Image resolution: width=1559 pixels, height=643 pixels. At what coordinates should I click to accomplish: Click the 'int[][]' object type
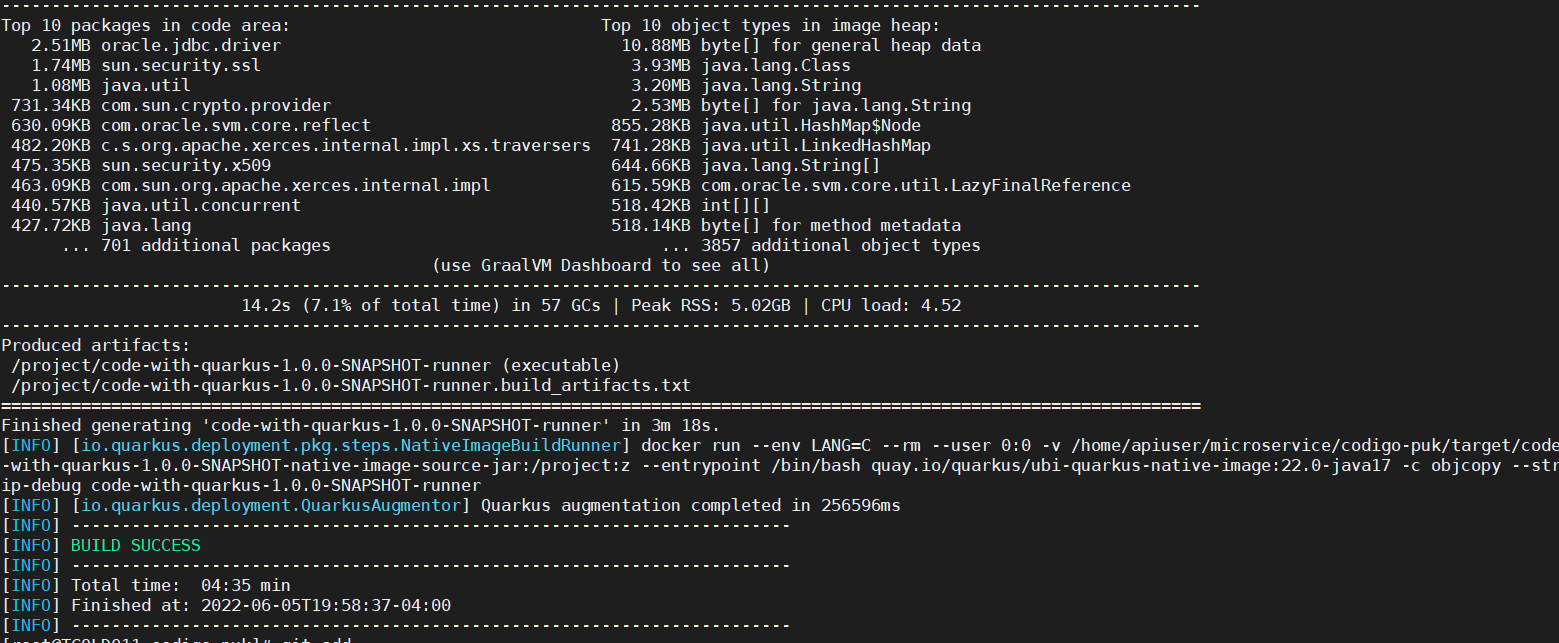pyautogui.click(x=736, y=206)
